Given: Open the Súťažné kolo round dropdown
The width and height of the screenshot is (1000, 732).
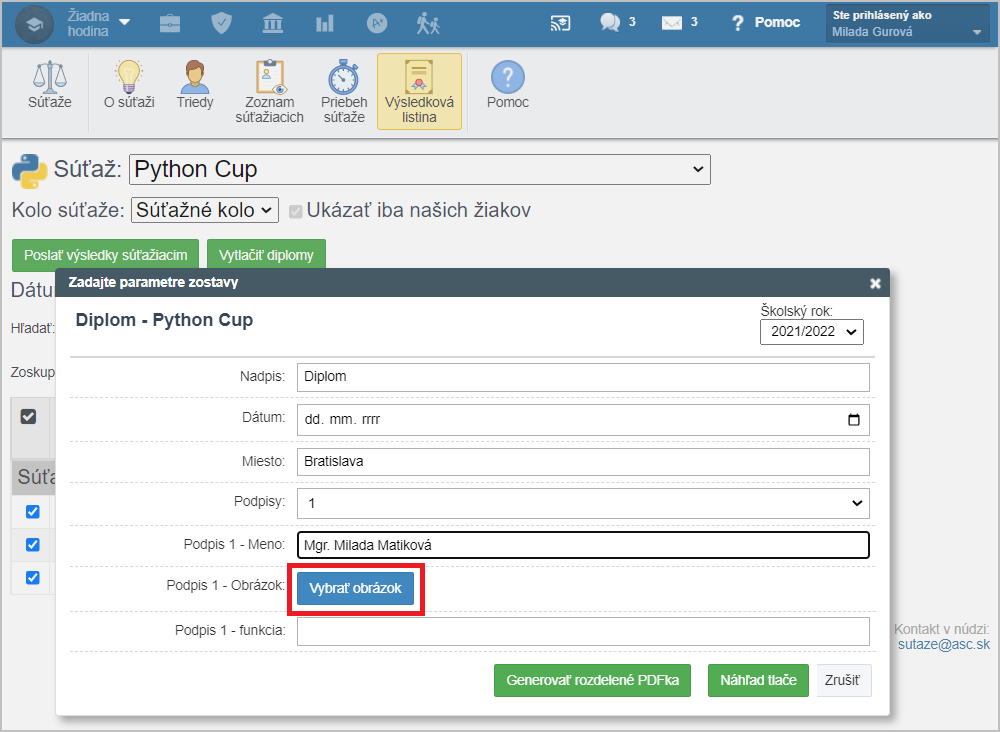Looking at the screenshot, I should pos(205,210).
